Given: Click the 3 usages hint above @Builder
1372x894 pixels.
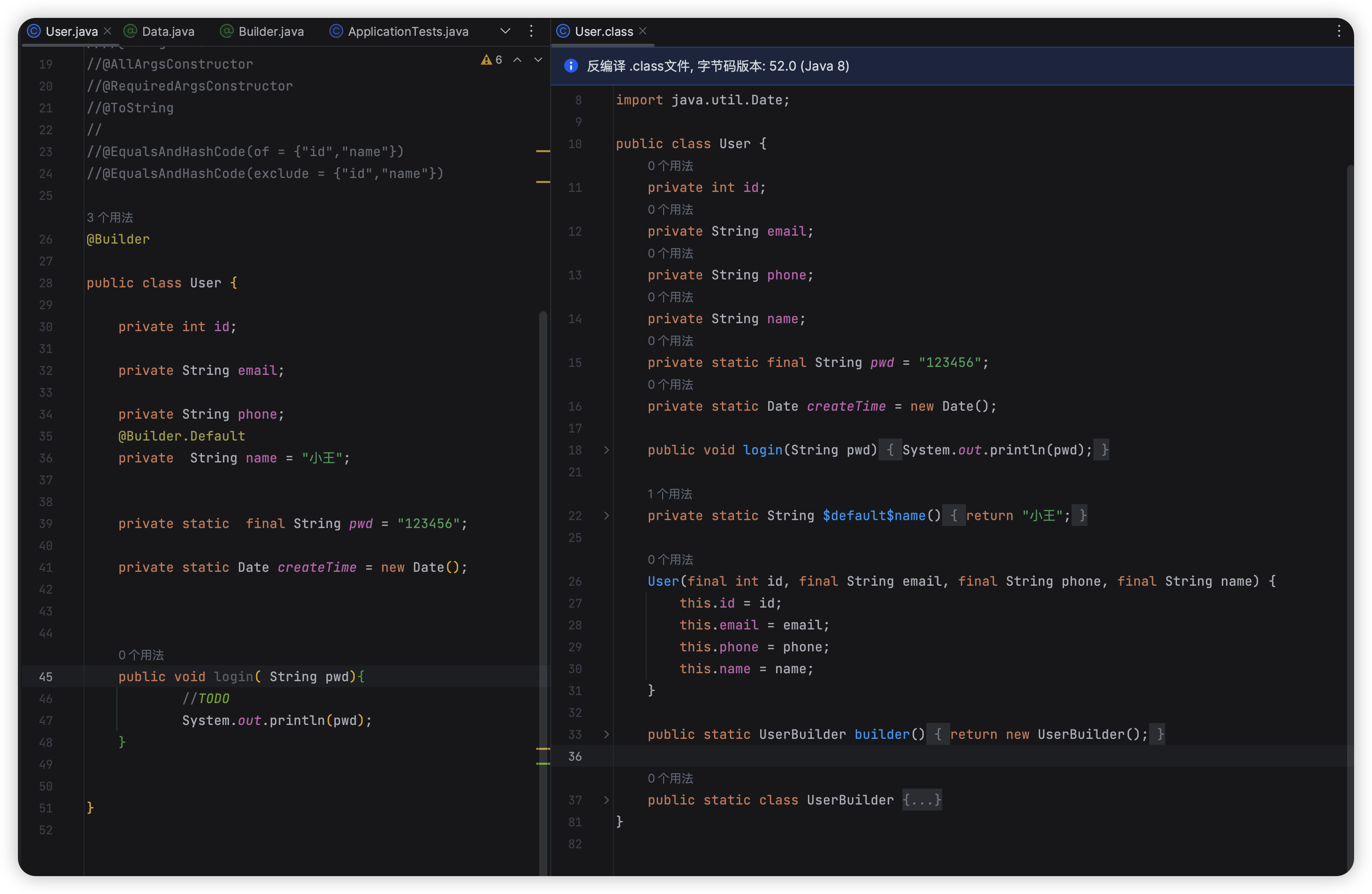Looking at the screenshot, I should [x=109, y=217].
